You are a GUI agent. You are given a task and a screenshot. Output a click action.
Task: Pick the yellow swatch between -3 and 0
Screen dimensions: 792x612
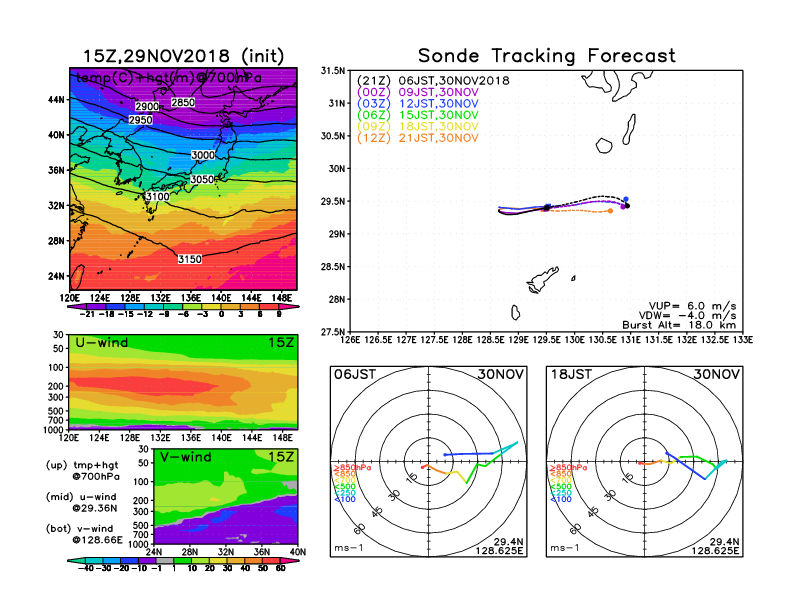[x=212, y=307]
